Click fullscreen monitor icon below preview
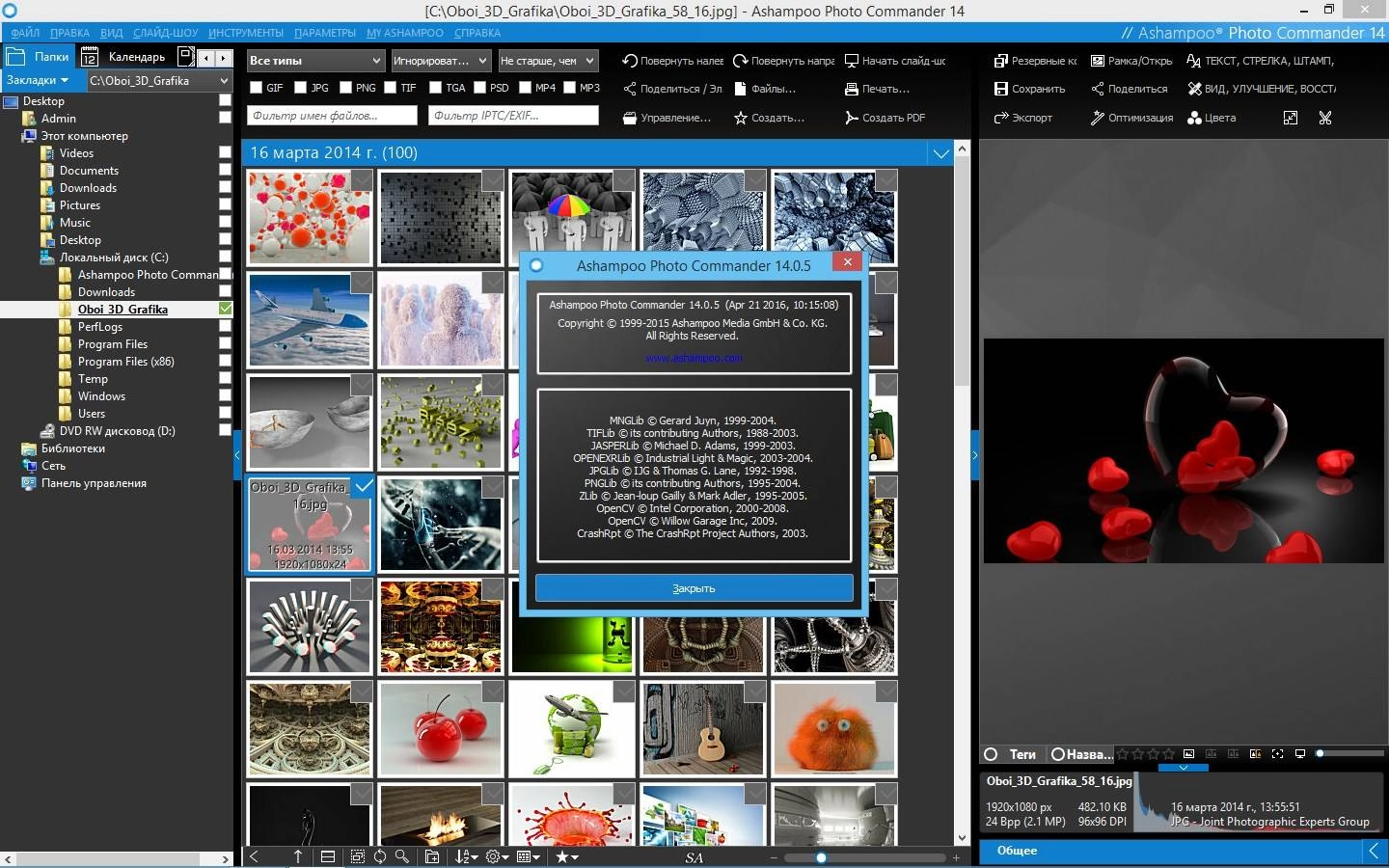 click(x=1299, y=753)
